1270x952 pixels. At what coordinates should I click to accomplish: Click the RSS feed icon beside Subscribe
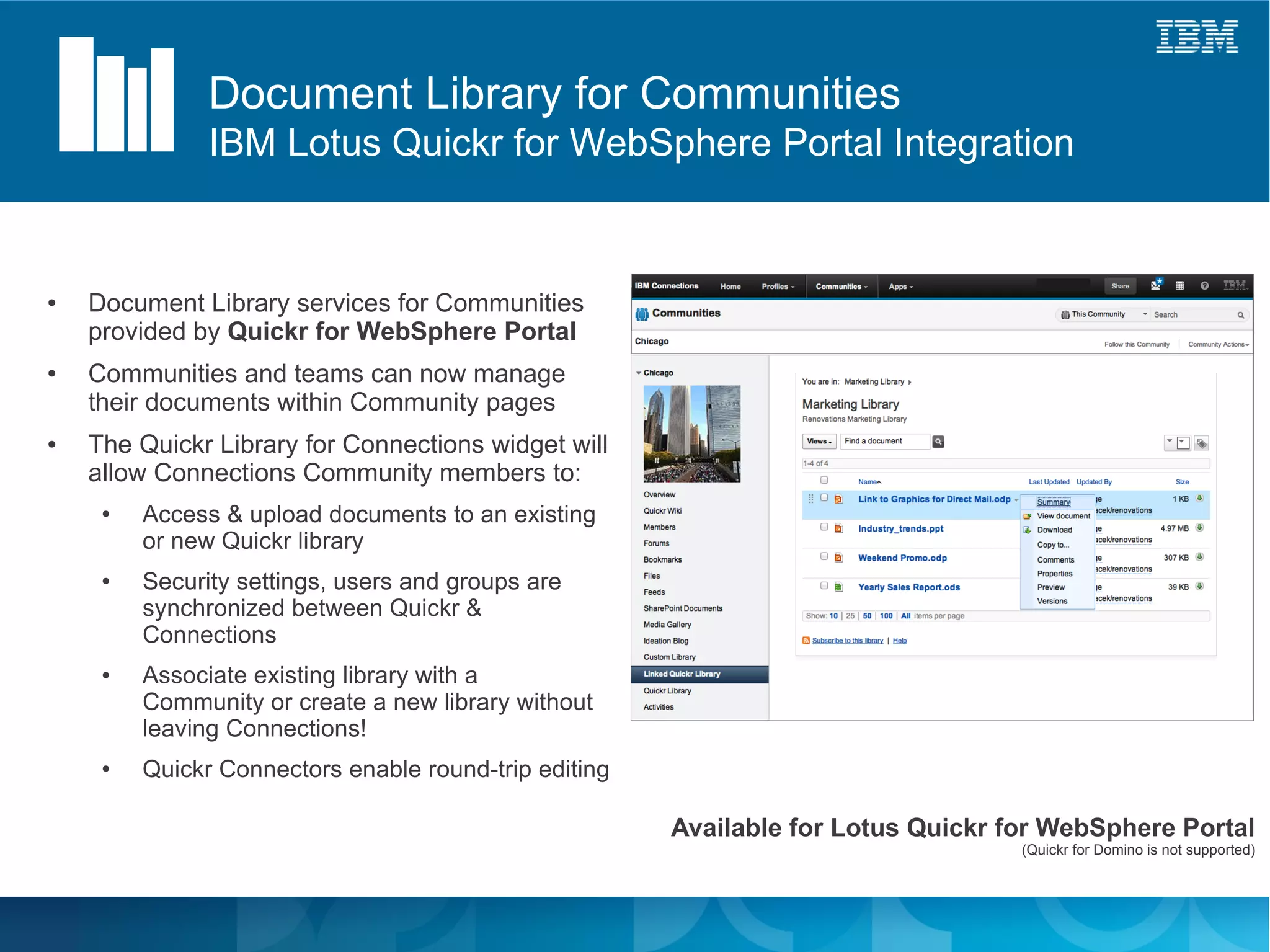806,641
